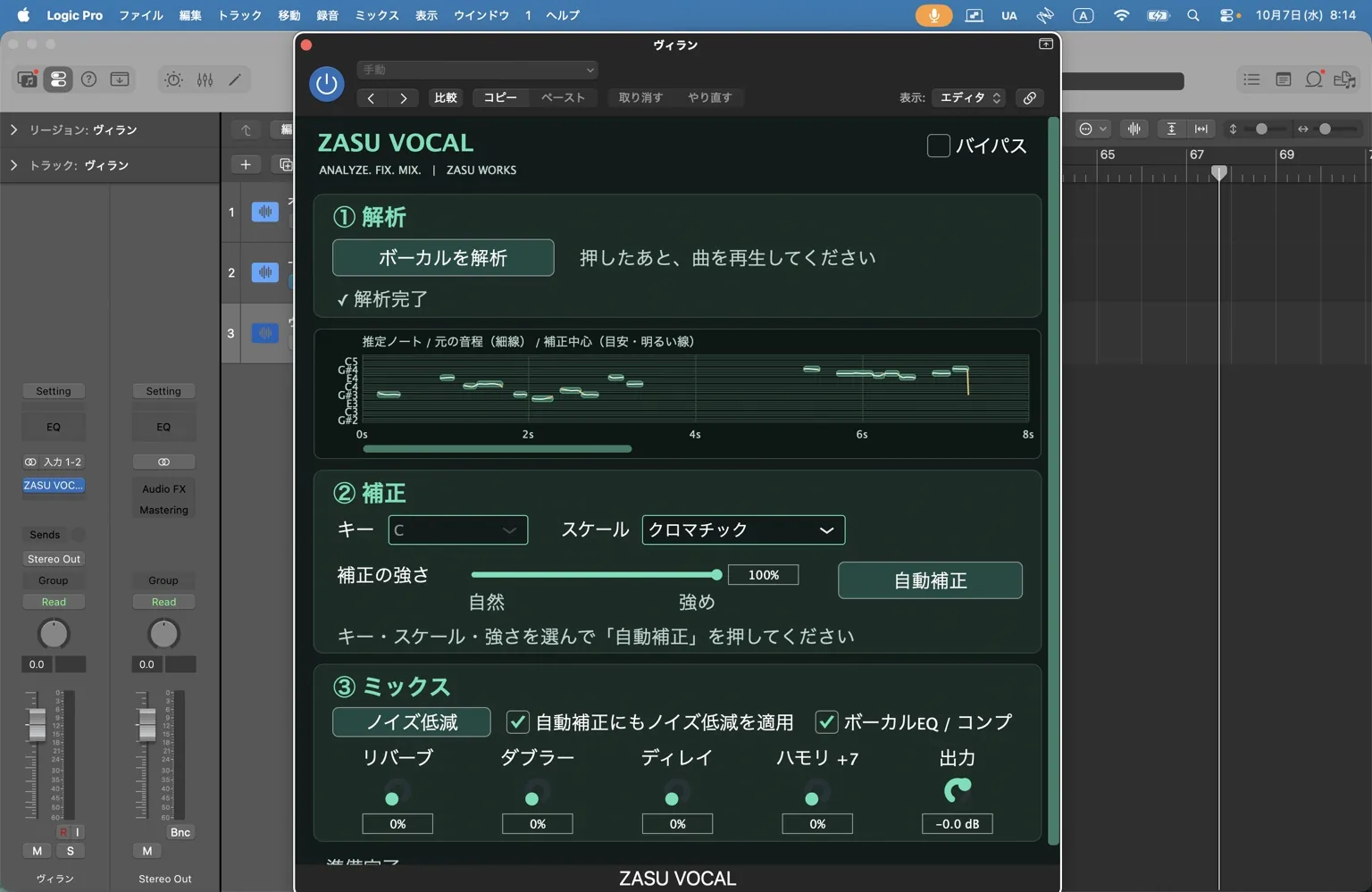Open the media Browsers icon
Screen dimensions: 1372x892
(x=1344, y=79)
